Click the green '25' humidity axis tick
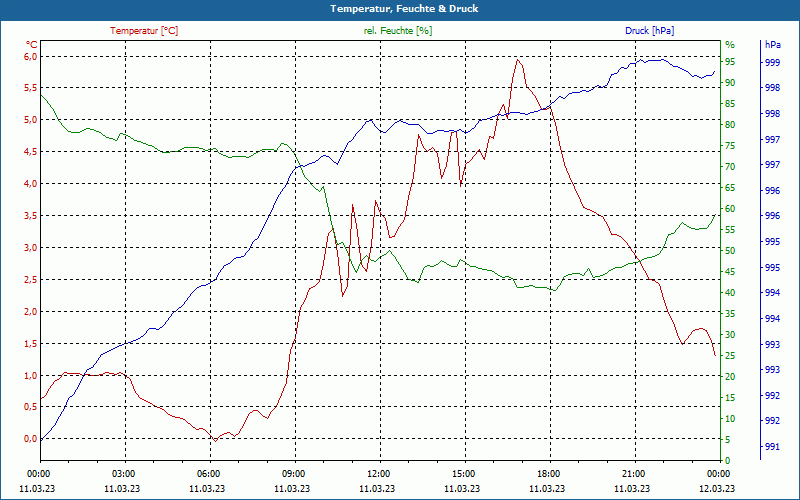This screenshot has height=500, width=800. click(x=730, y=356)
